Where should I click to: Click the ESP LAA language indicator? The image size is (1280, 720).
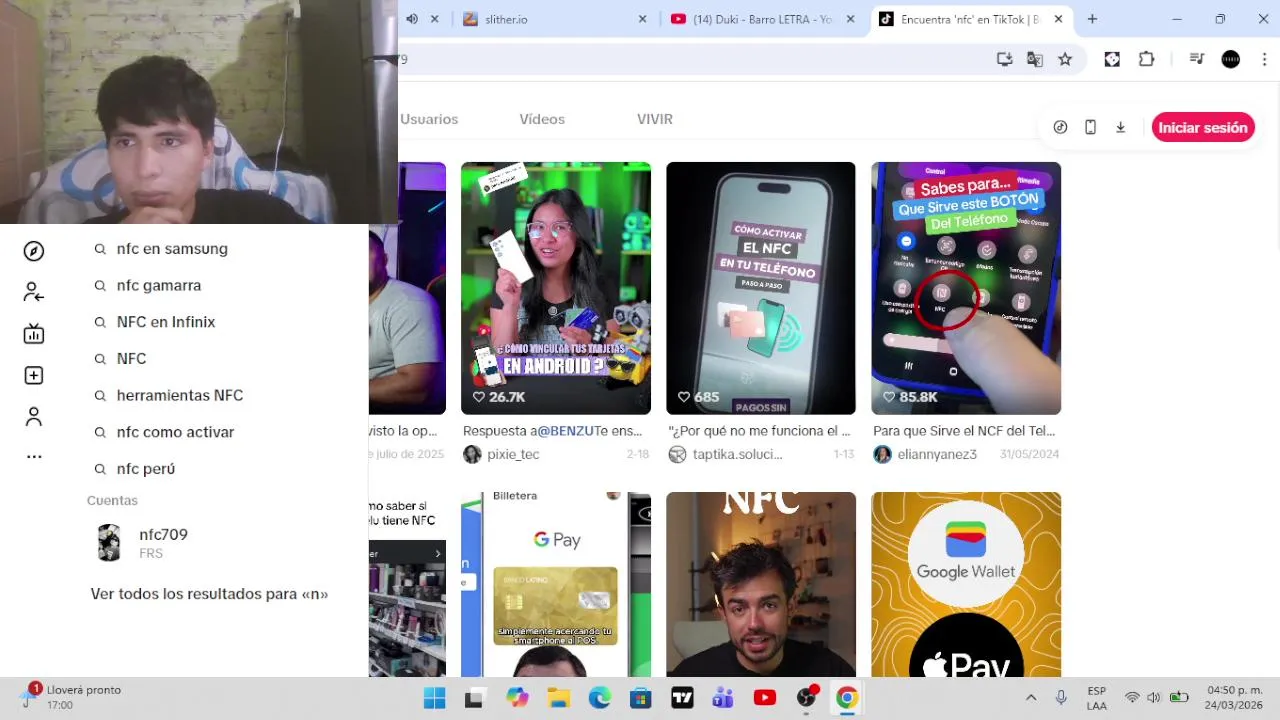coord(1097,697)
